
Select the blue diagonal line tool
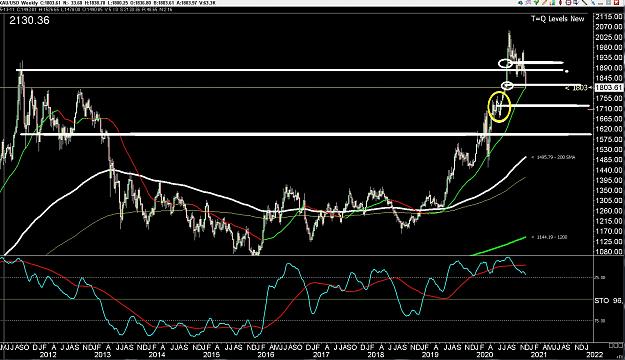(593, 2)
